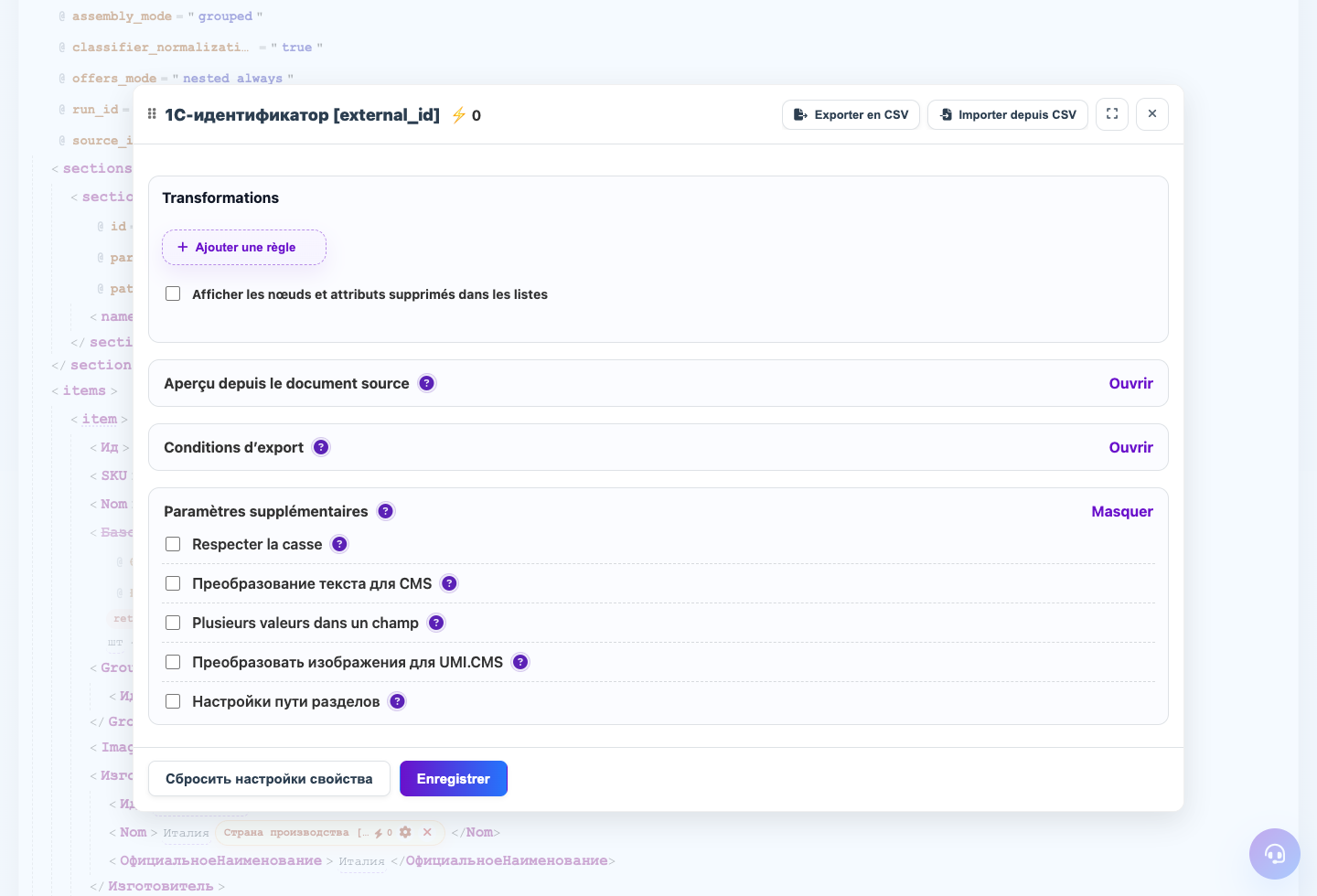This screenshot has height=896, width=1317.
Task: Toggle the Respecter la casse checkbox
Action: [173, 544]
